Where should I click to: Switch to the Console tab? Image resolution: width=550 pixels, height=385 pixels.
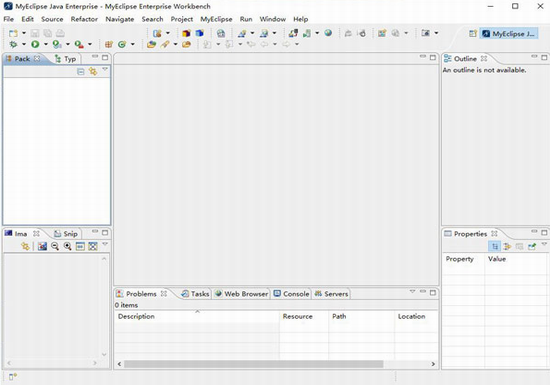coord(291,294)
